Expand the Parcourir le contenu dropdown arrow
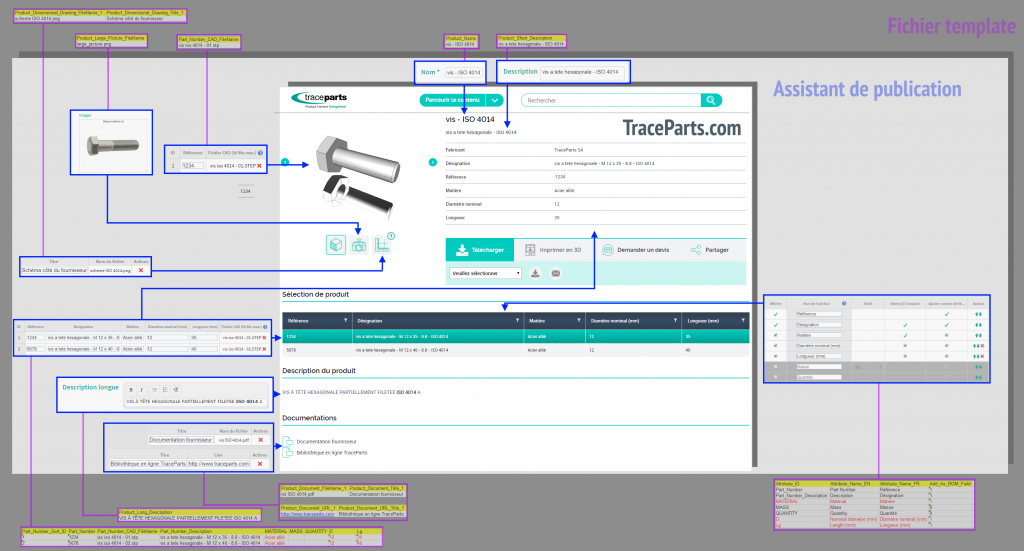The height and width of the screenshot is (551, 1024). (x=496, y=100)
